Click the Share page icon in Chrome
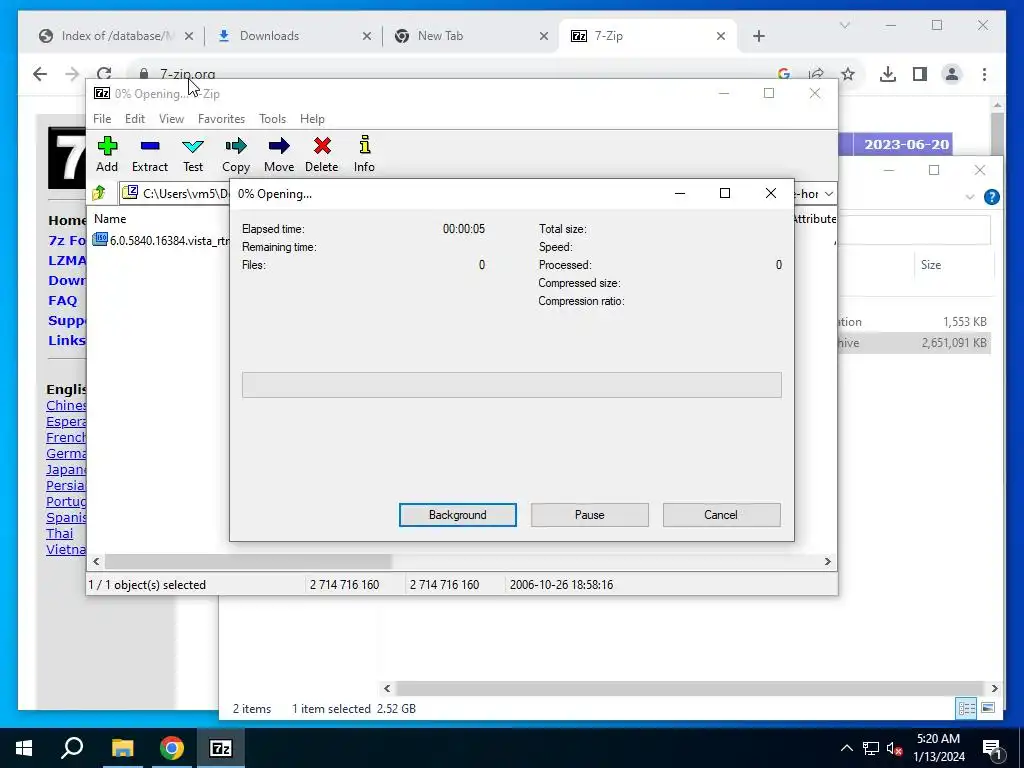This screenshot has height=768, width=1024. tap(816, 74)
